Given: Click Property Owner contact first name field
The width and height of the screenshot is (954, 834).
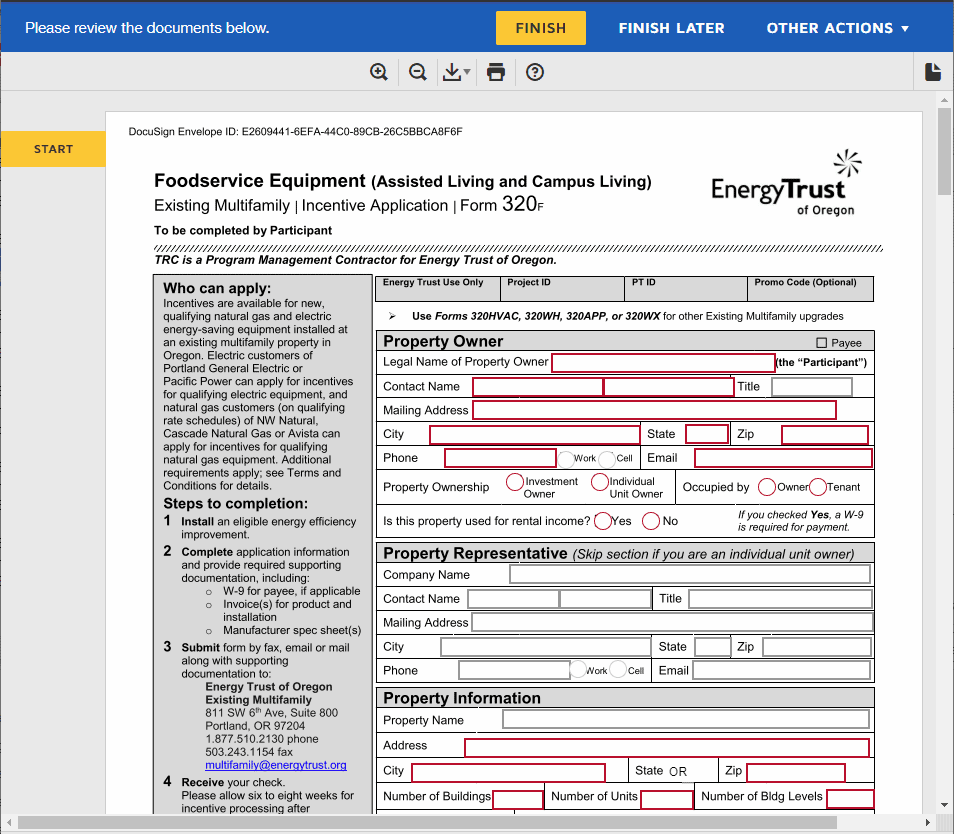Looking at the screenshot, I should click(538, 387).
